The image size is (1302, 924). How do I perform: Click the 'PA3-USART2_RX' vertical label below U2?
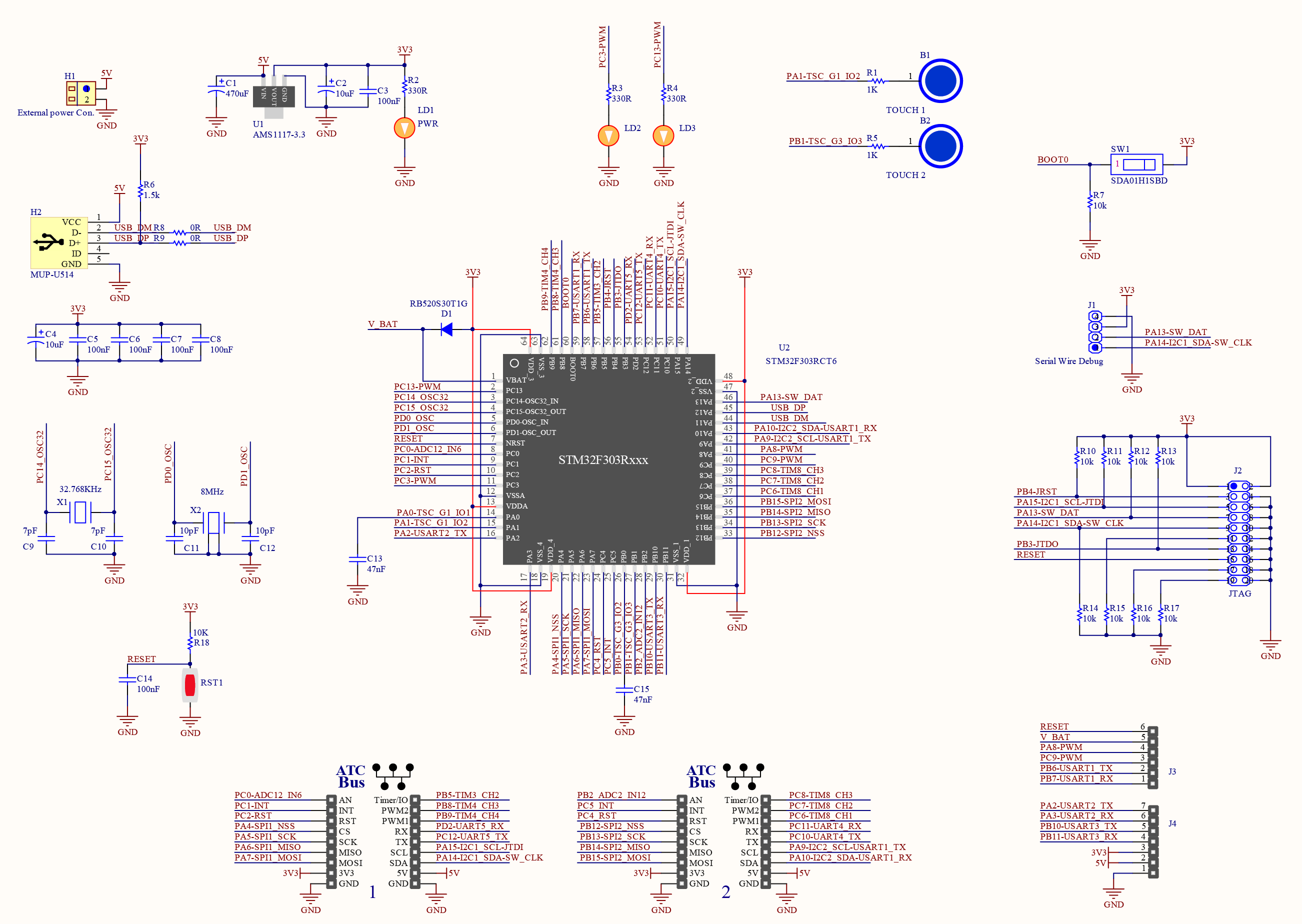[524, 638]
